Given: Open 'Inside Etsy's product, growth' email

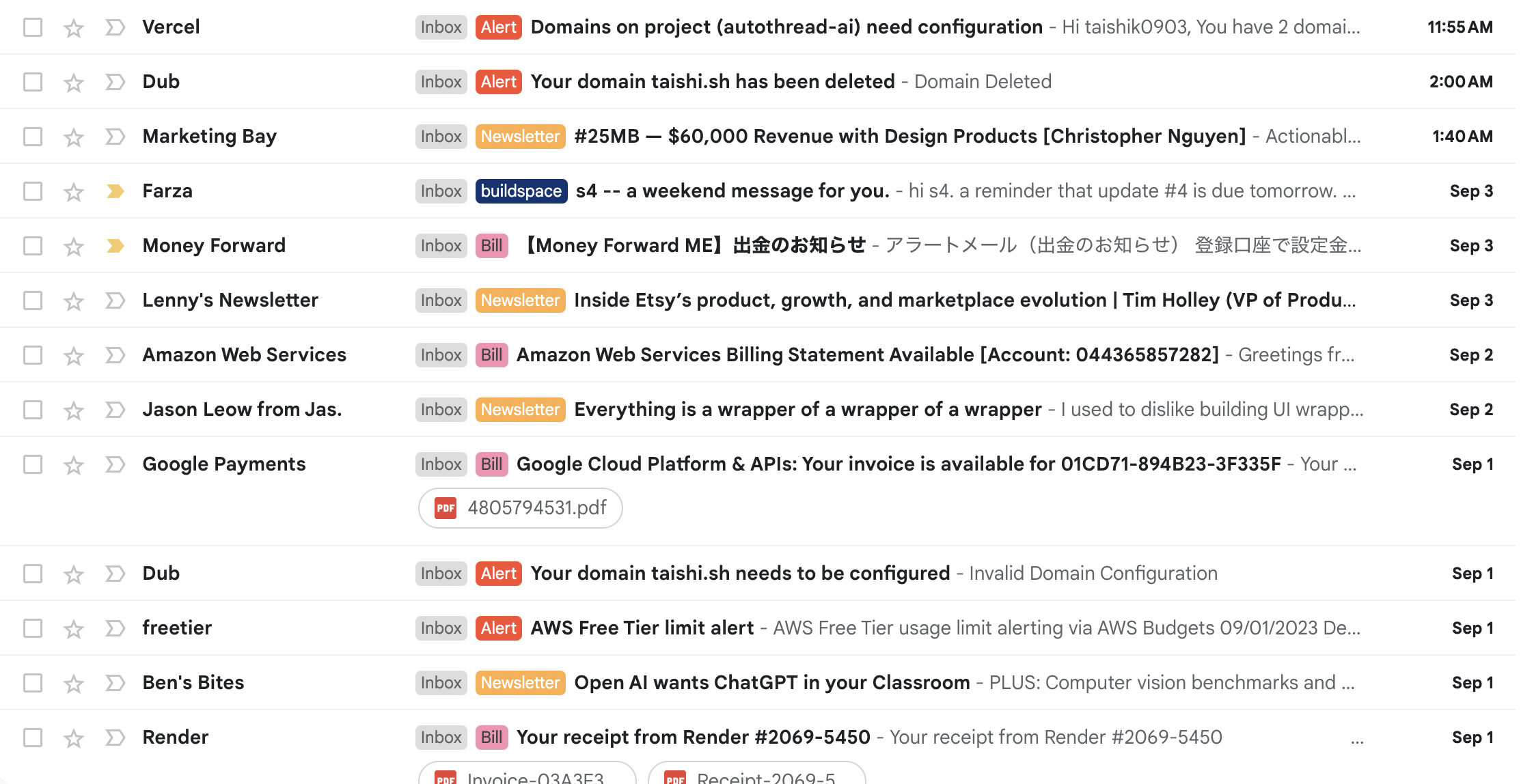Looking at the screenshot, I should coord(965,300).
